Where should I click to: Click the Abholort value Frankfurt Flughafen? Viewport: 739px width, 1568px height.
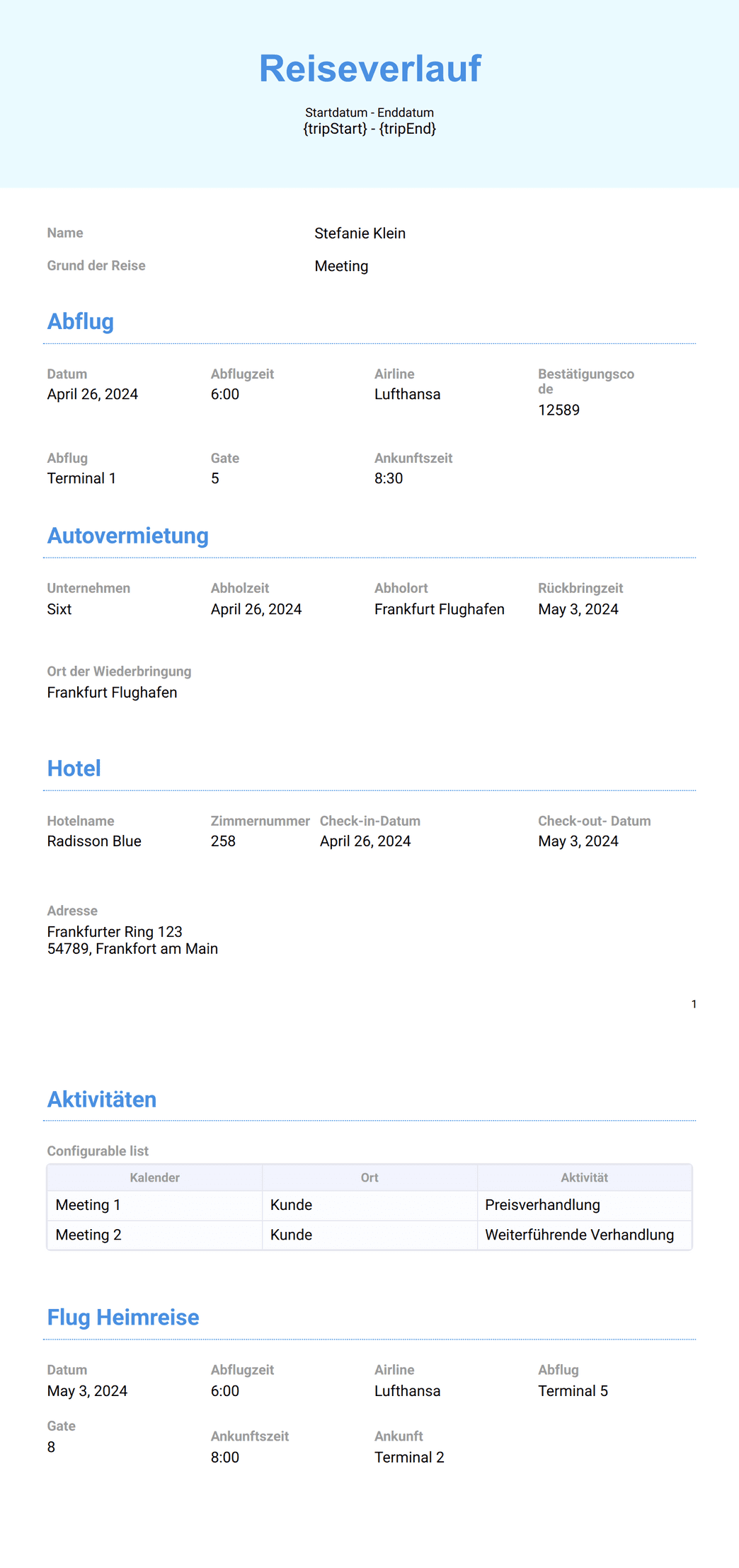439,609
